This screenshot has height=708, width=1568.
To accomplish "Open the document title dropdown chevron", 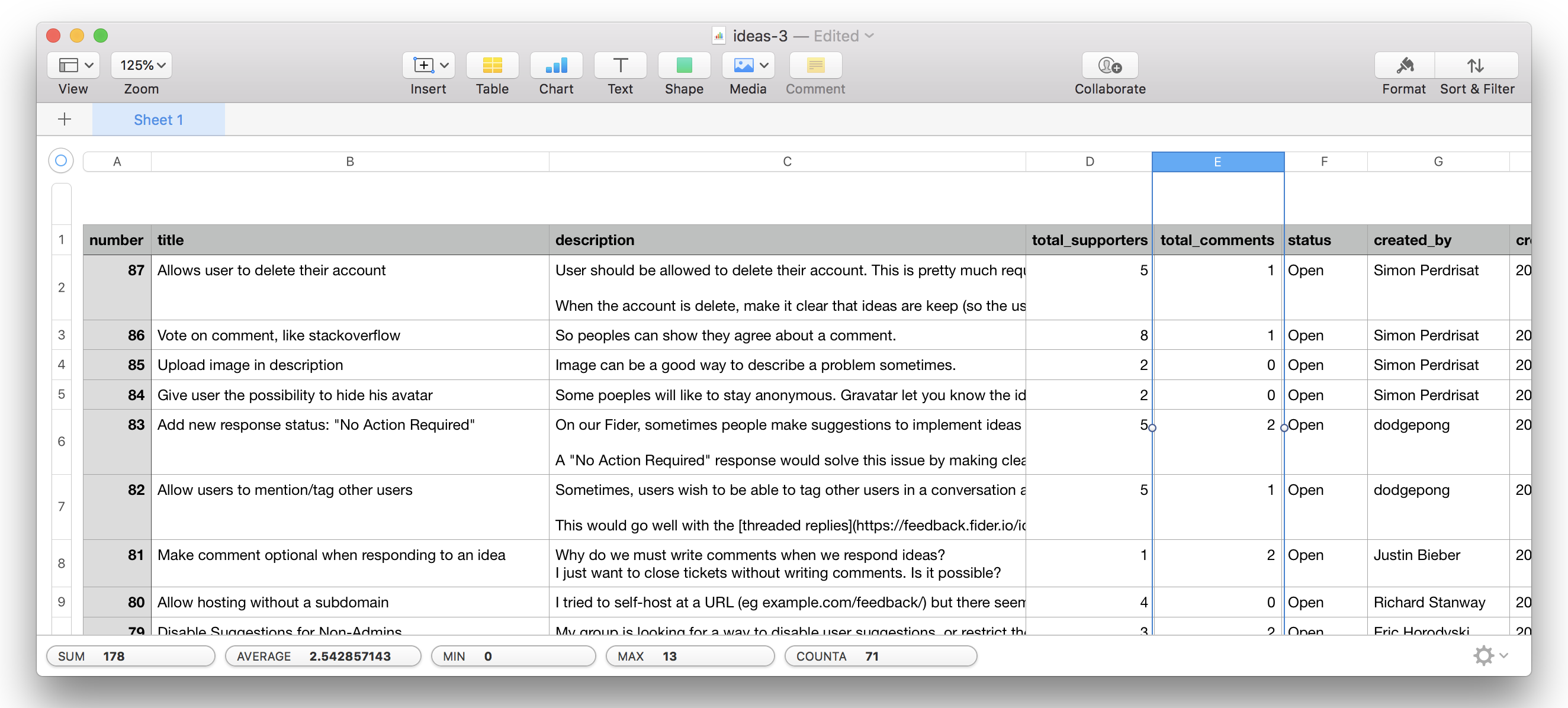I will point(869,36).
